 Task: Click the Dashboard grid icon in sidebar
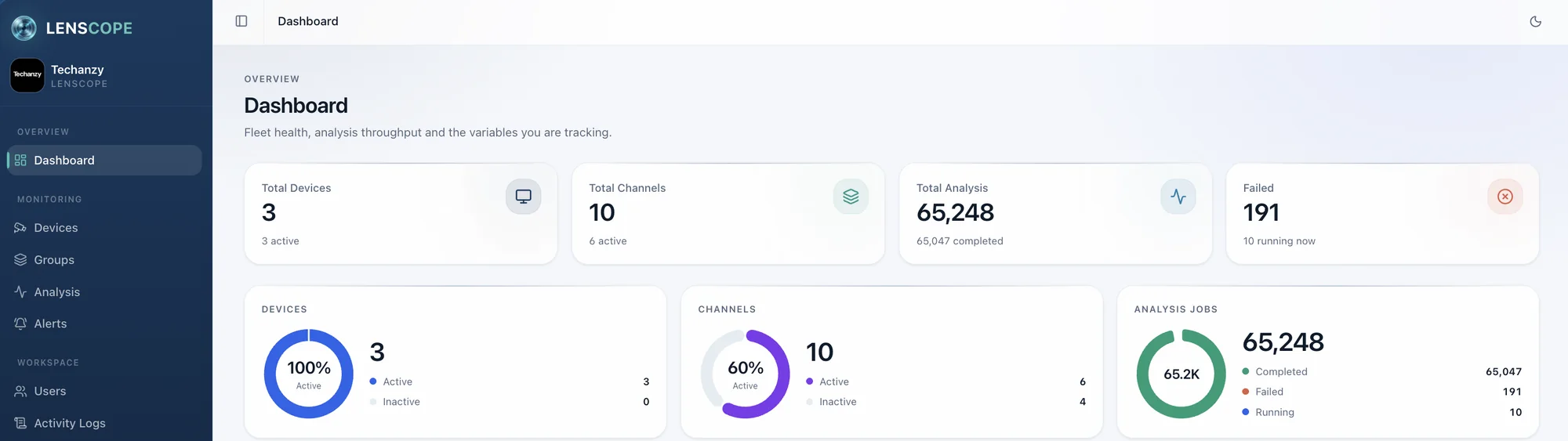point(20,161)
